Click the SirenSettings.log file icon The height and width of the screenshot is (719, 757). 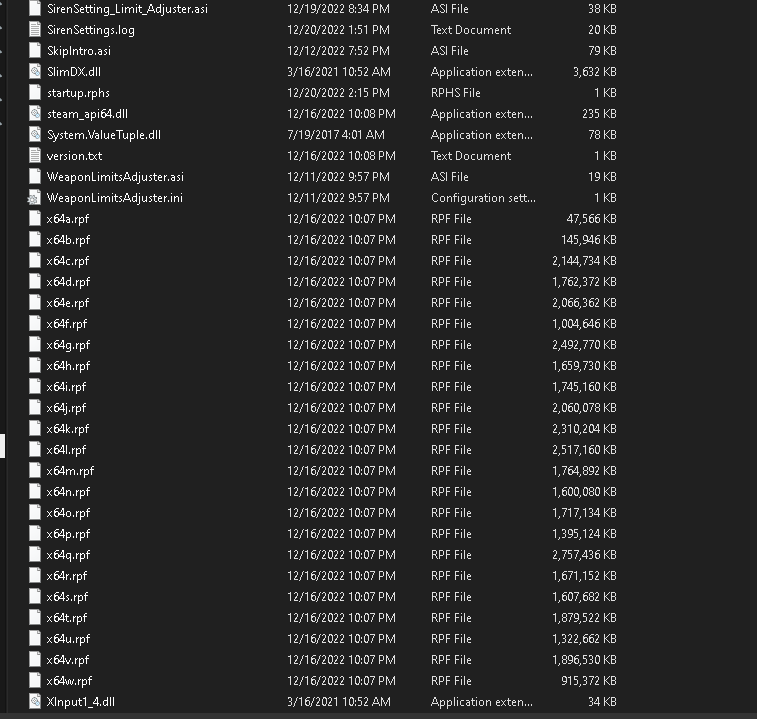pos(37,30)
